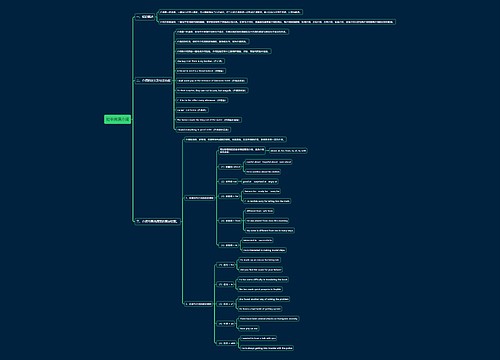Select the 'interested in, successful in' node
The height and width of the screenshot is (360, 500).
[x=258, y=240]
